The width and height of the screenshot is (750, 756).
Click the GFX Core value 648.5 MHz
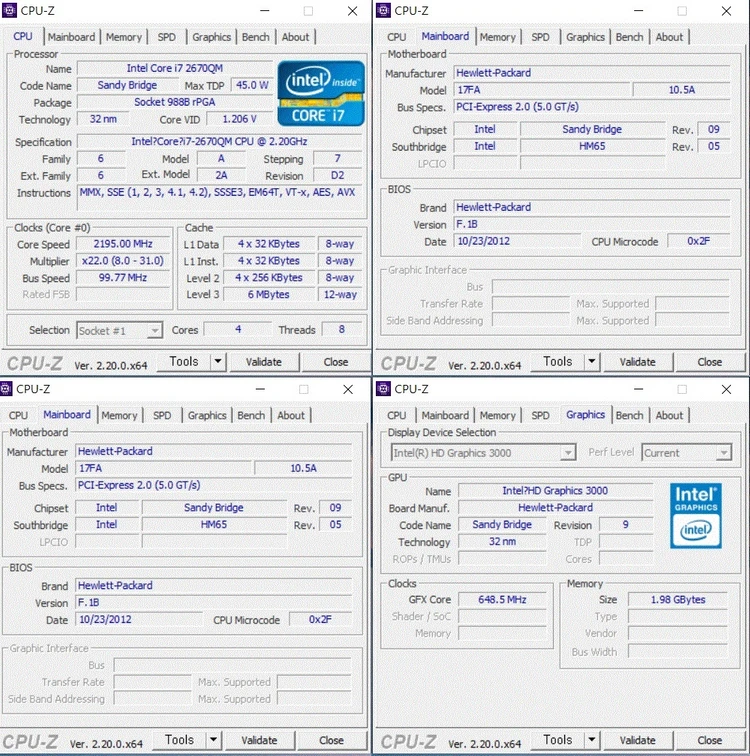[x=502, y=599]
